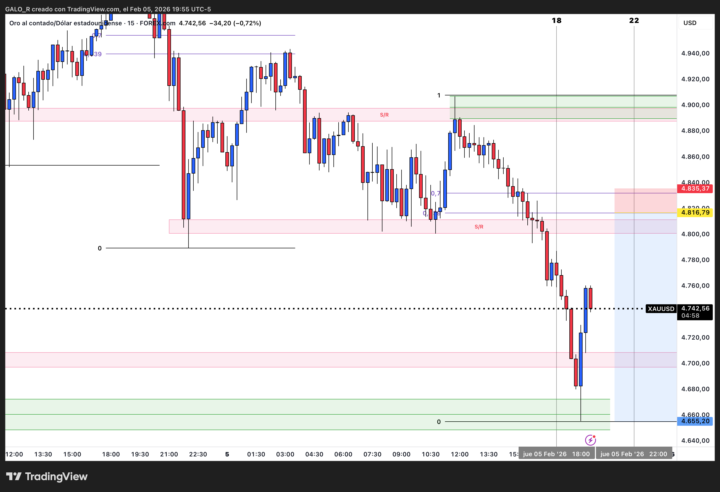Click the 01:30 time axis label

[x=256, y=454]
